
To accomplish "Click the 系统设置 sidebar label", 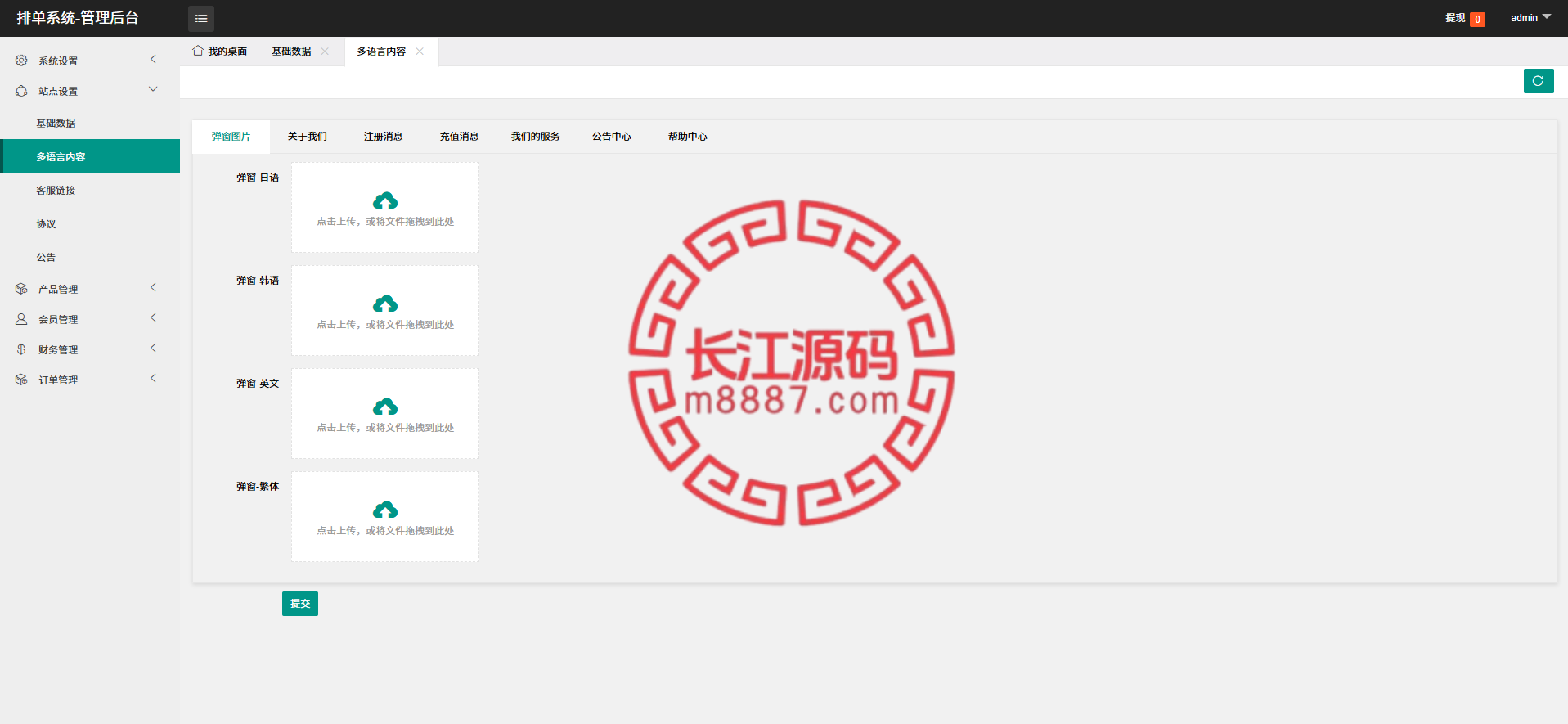I will [58, 61].
